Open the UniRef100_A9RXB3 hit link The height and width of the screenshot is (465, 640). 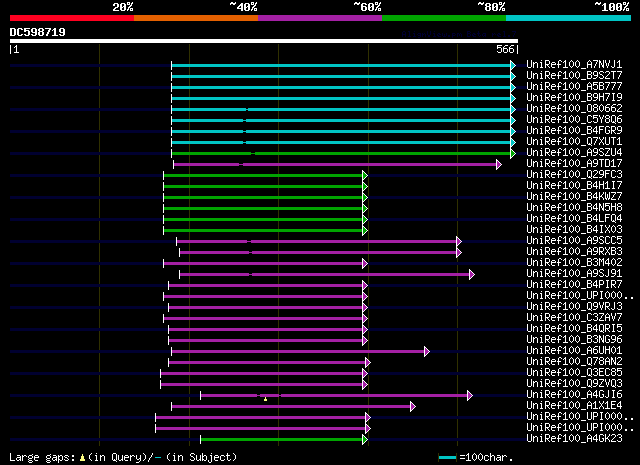tap(574, 252)
